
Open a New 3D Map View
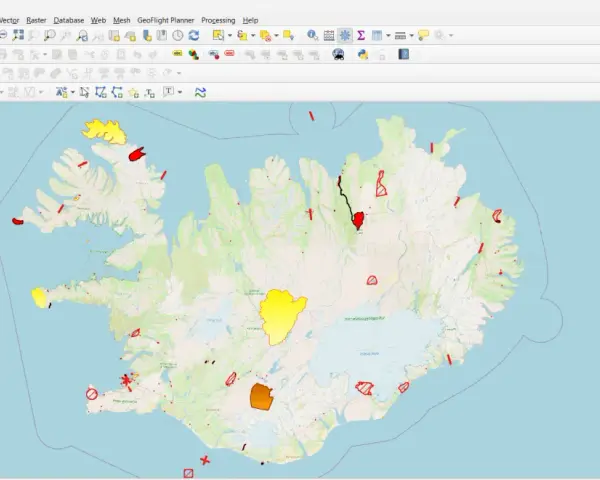coord(130,36)
